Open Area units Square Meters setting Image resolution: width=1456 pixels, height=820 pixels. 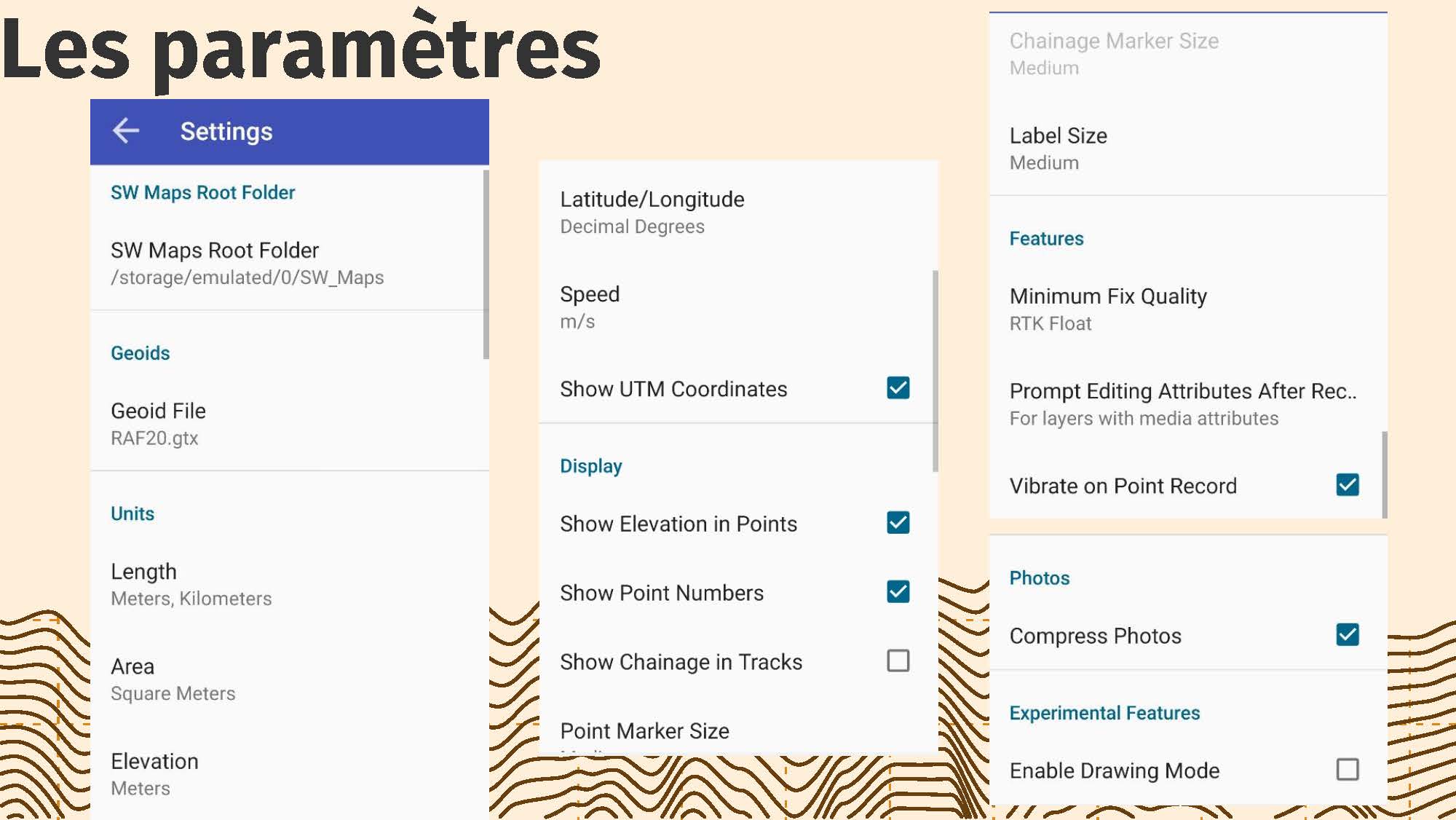tap(173, 679)
